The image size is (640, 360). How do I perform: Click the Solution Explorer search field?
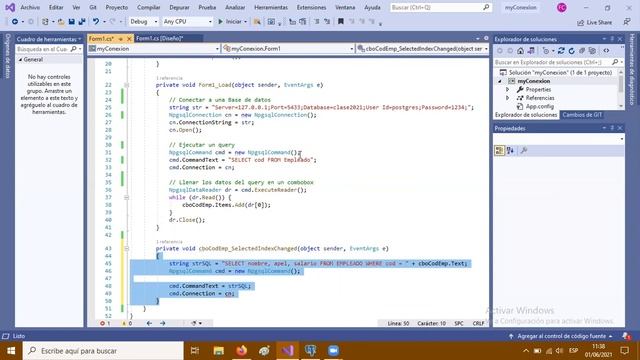pyautogui.click(x=557, y=62)
